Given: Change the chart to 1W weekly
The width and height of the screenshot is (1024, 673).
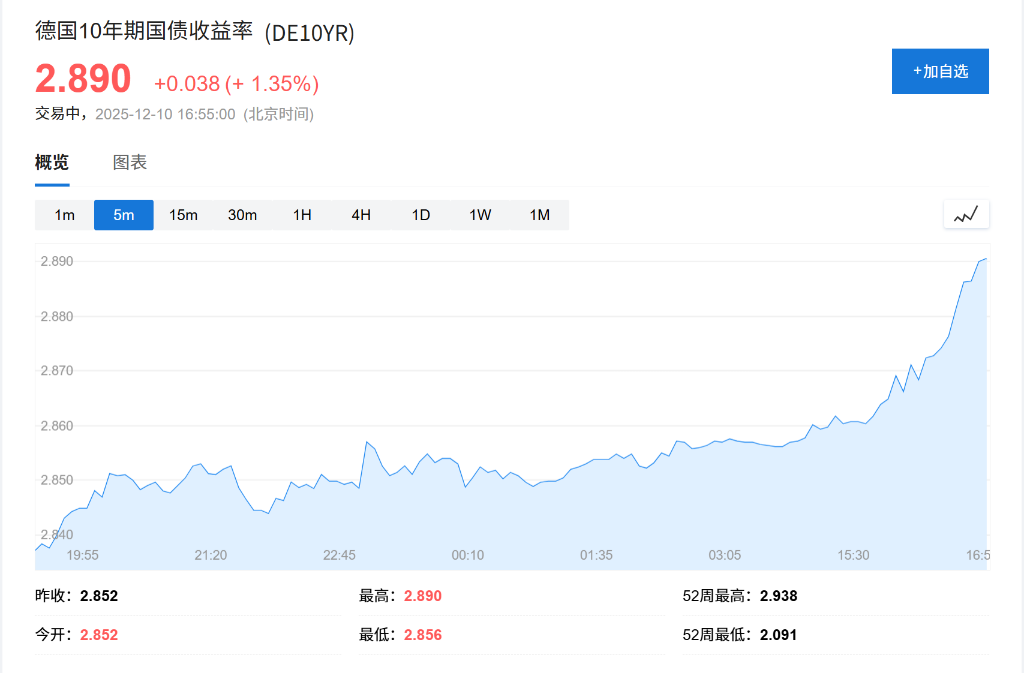Looking at the screenshot, I should tap(480, 215).
